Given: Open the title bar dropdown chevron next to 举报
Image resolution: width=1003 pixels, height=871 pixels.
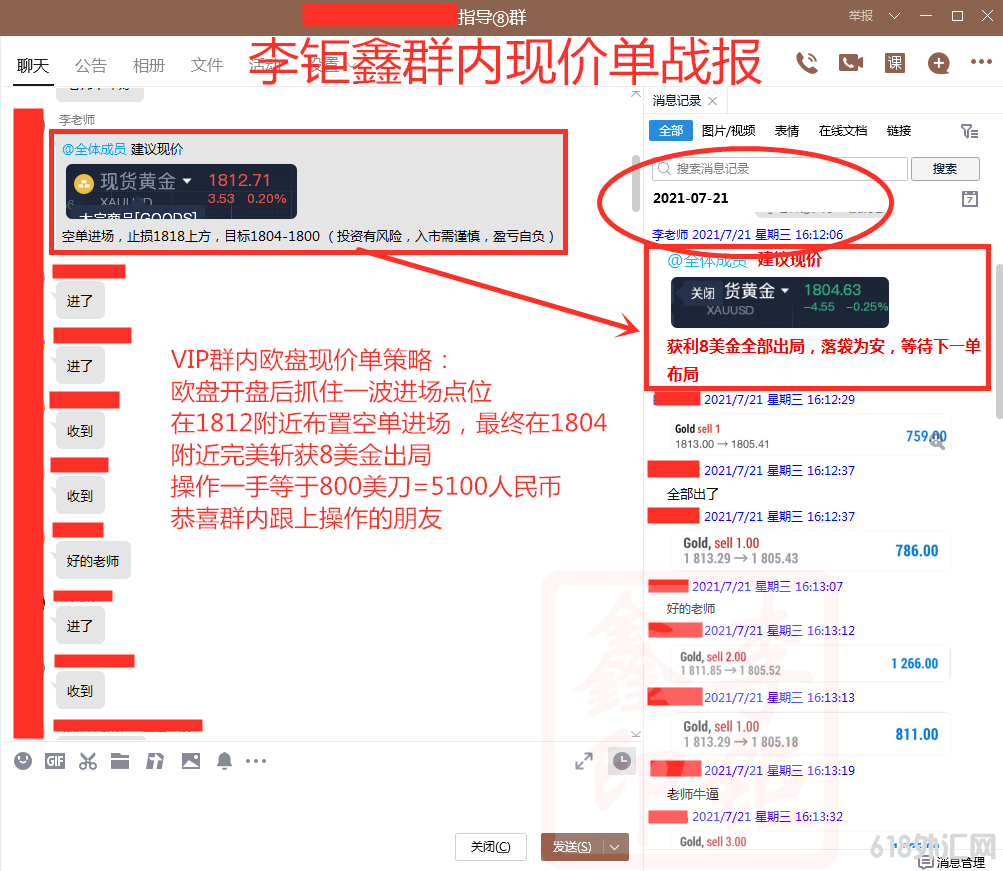Looking at the screenshot, I should [894, 16].
